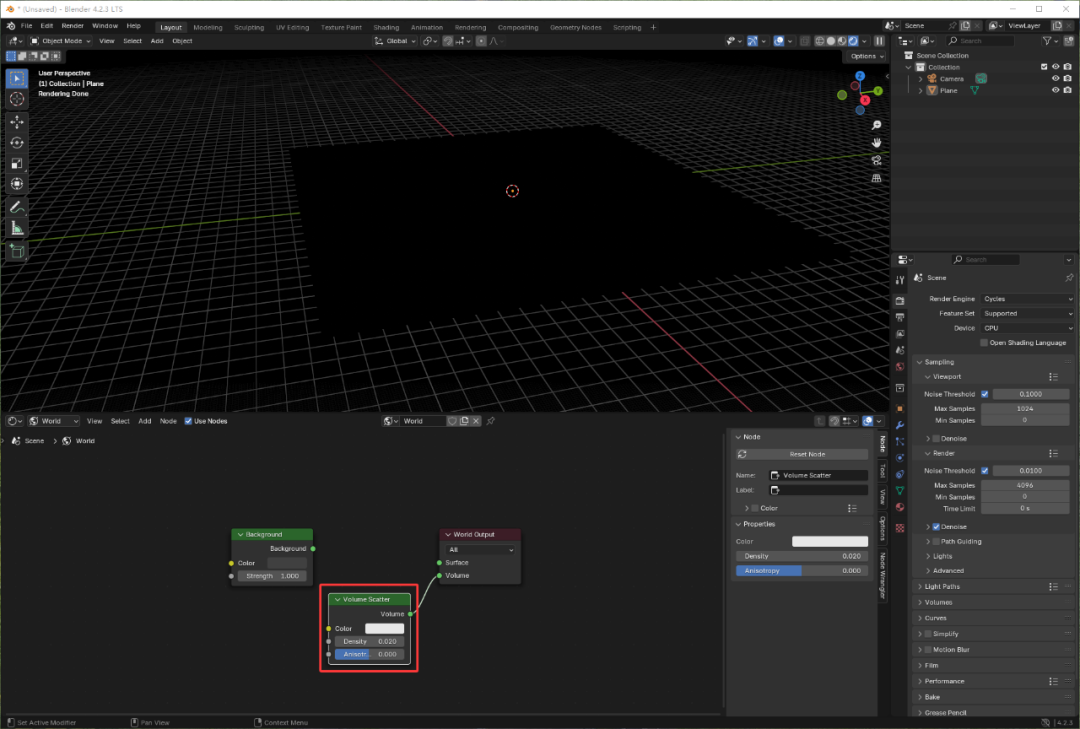Open the World properties tab icon
Viewport: 1080px width, 729px height.
point(900,367)
